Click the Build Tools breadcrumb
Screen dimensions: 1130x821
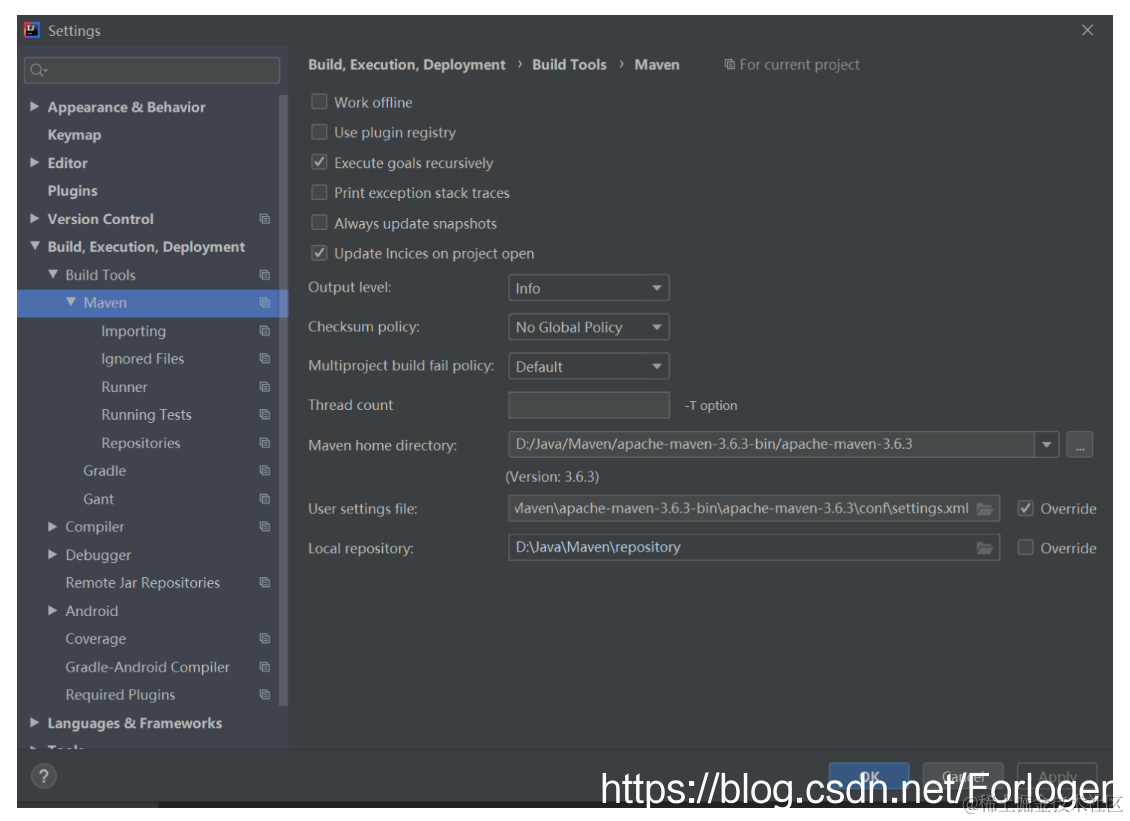[569, 64]
